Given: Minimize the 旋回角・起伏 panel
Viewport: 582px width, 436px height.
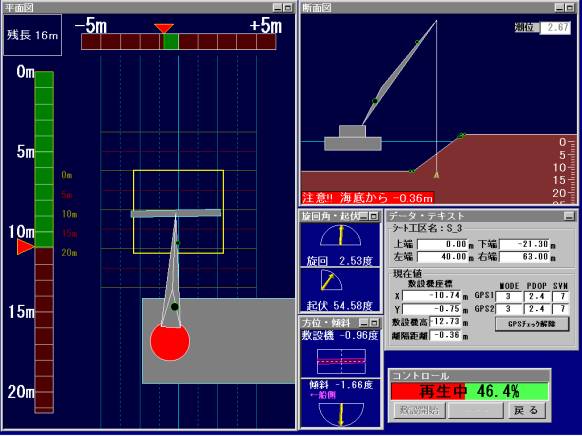Looking at the screenshot, I should pyautogui.click(x=364, y=216).
